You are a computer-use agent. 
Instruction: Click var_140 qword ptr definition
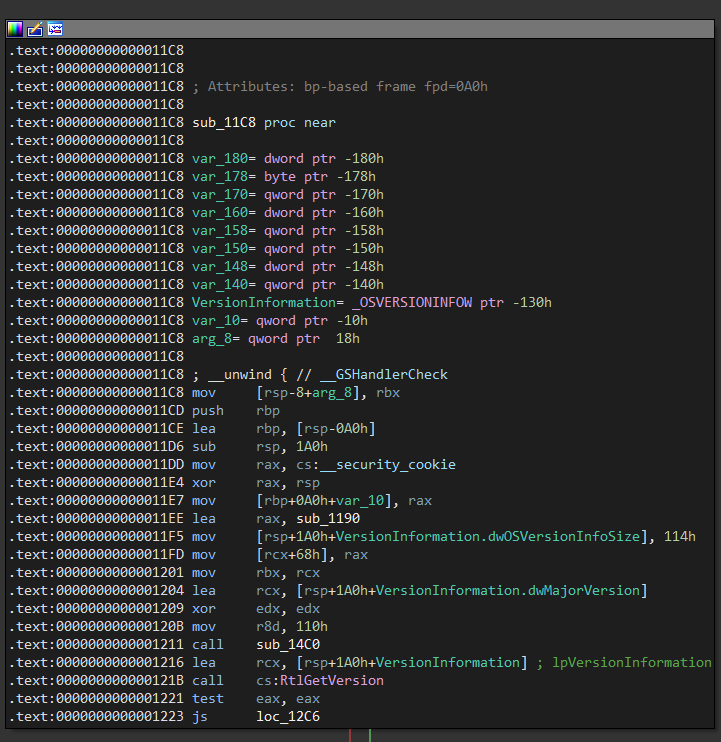[x=288, y=284]
